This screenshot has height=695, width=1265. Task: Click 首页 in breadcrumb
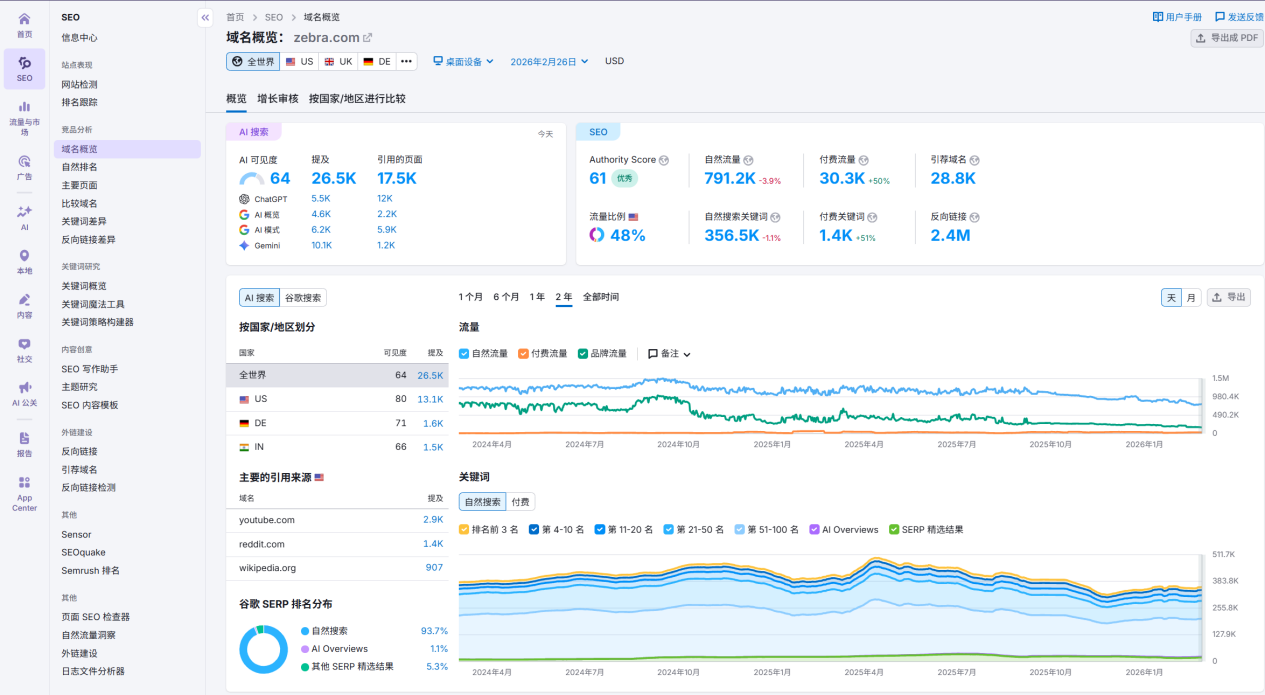coord(235,17)
